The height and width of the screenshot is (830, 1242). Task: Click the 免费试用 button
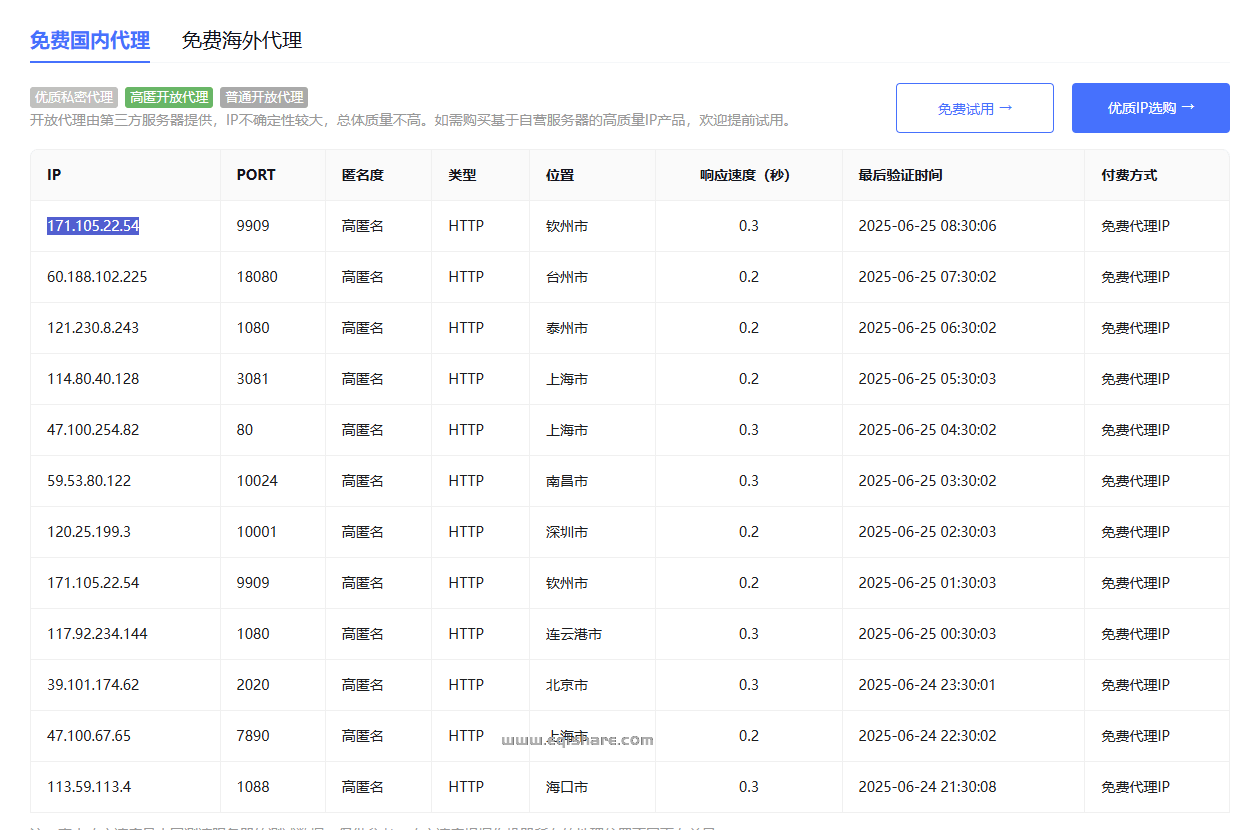[974, 107]
